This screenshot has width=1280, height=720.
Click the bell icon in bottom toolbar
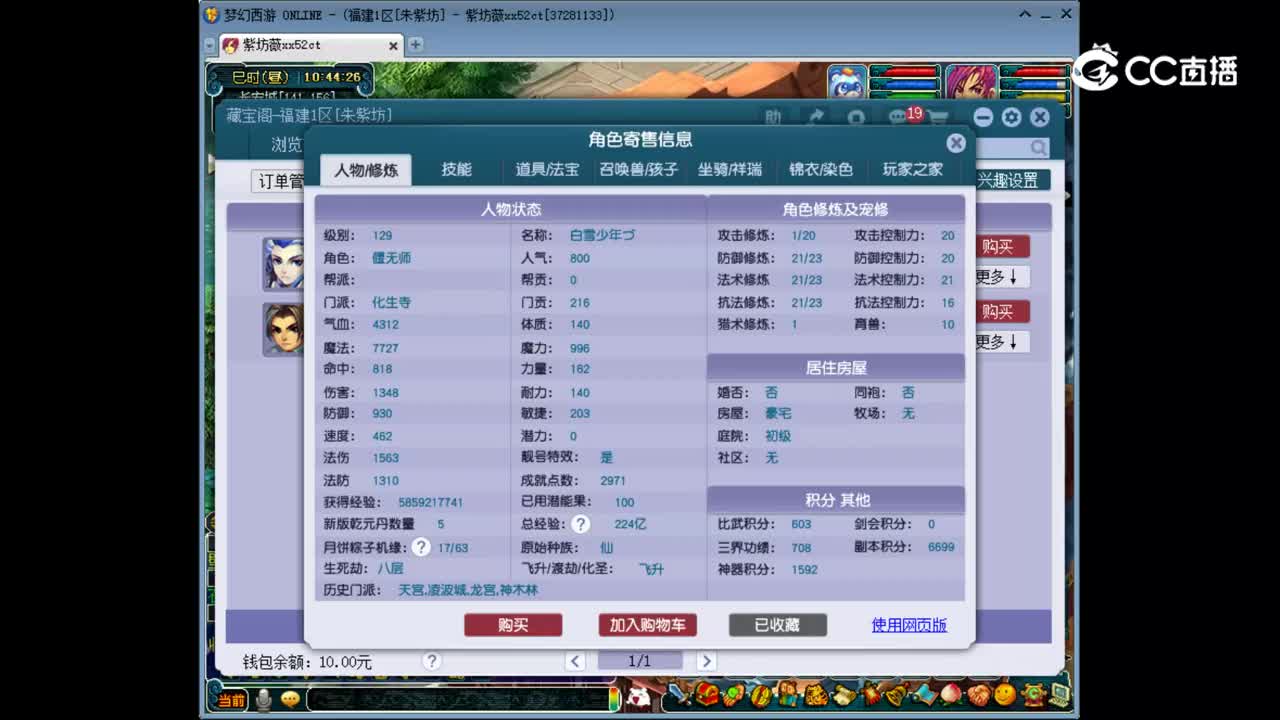(897, 694)
